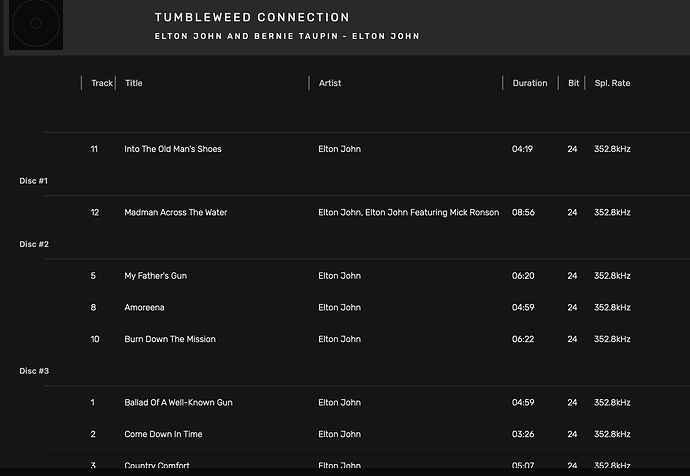Click the Bit column header

[574, 83]
